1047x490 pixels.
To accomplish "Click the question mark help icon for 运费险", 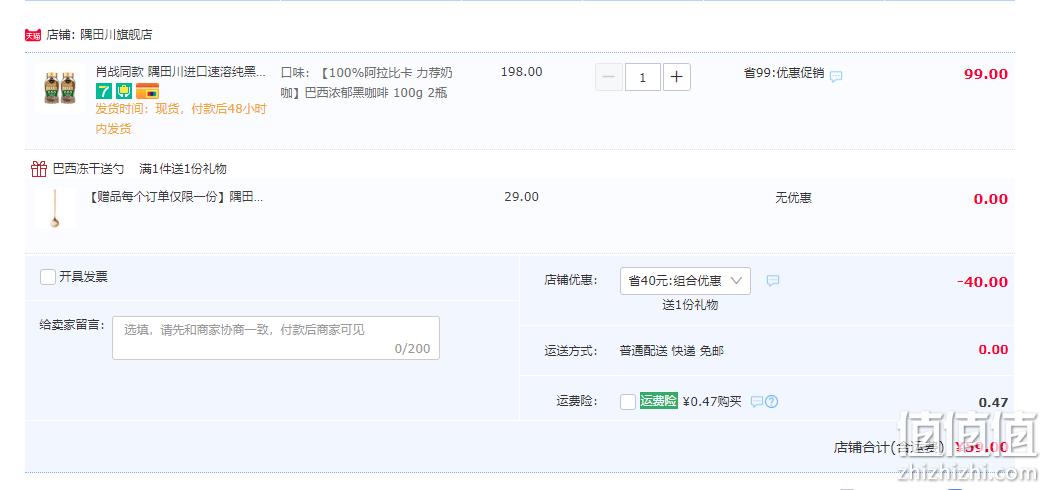I will [x=772, y=402].
